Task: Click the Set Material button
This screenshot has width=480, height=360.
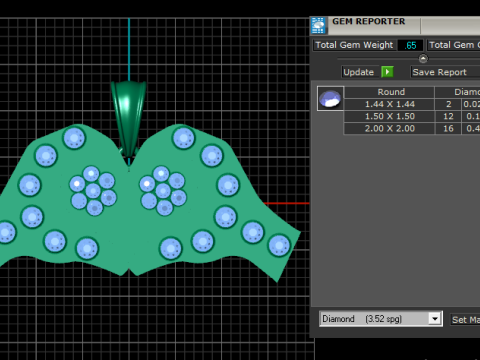Action: (x=465, y=320)
